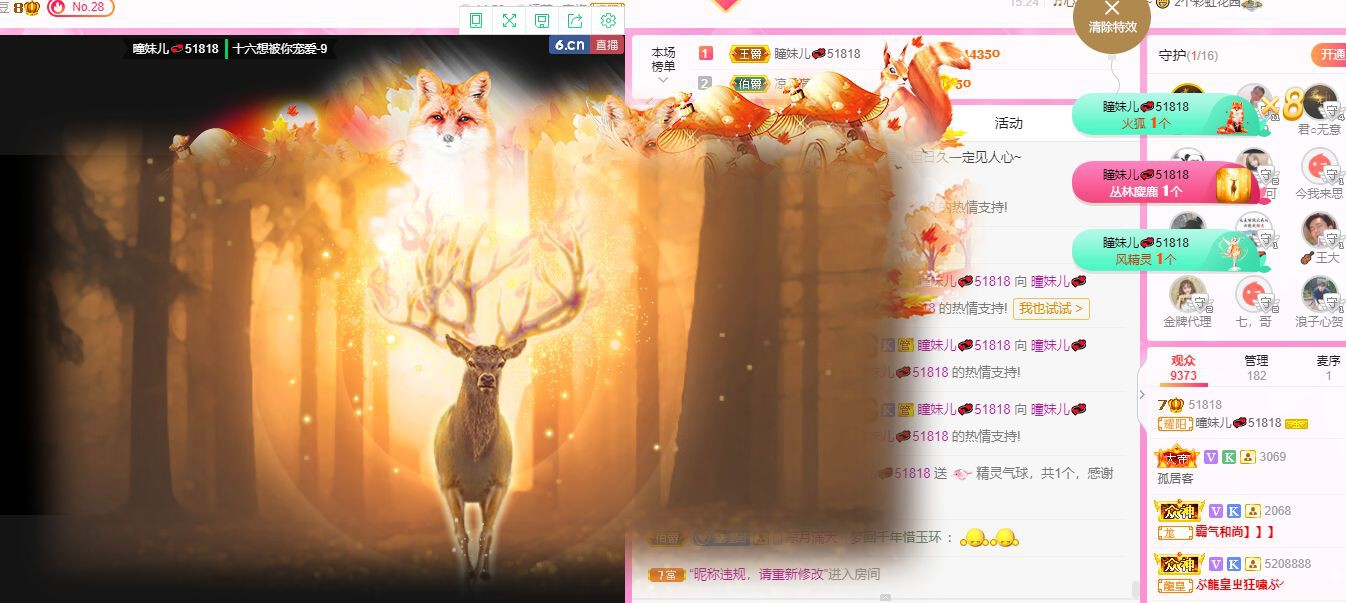Switch to the 管理 managers tab
The width and height of the screenshot is (1346, 603).
point(1256,367)
